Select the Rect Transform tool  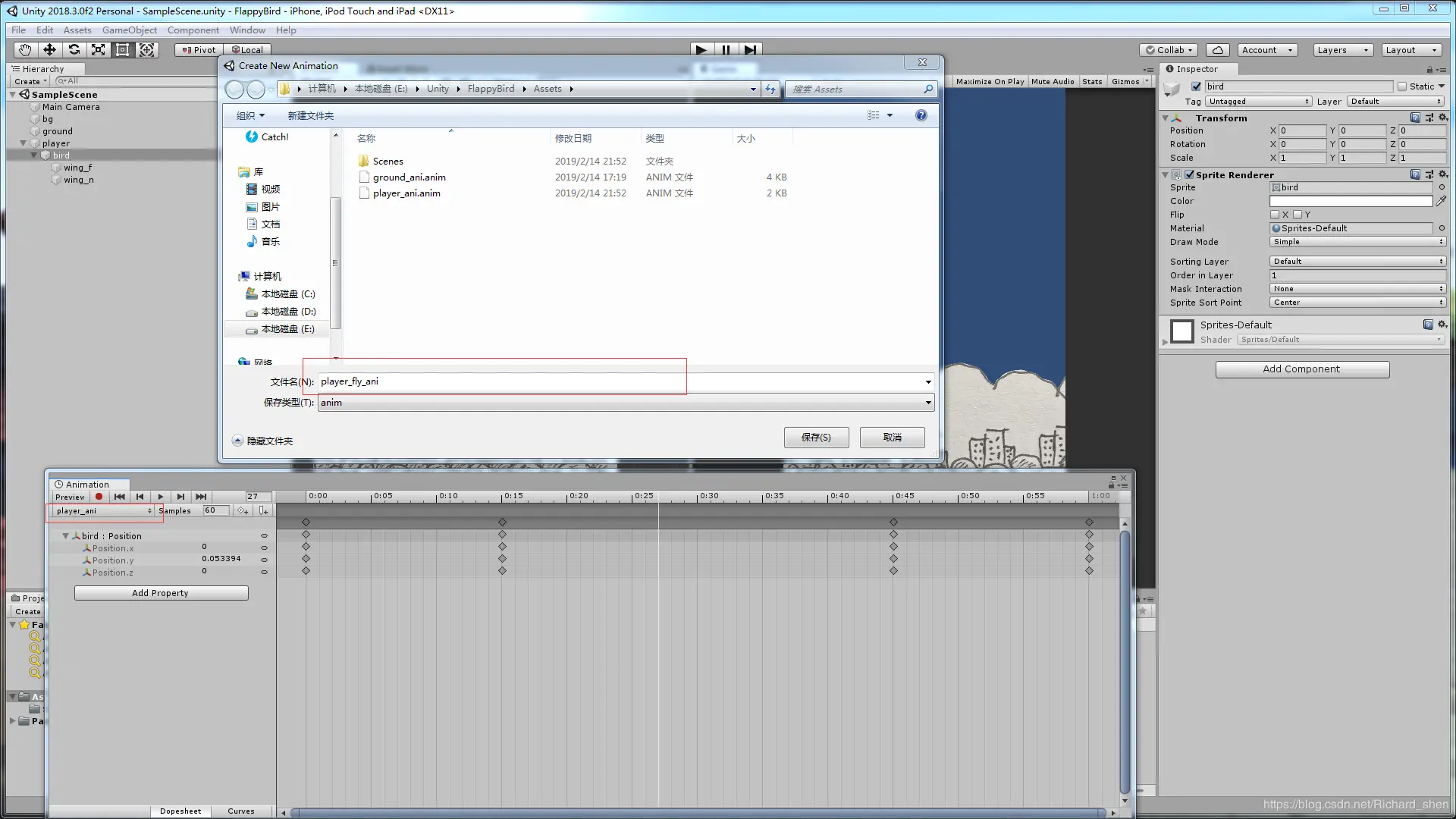coord(122,50)
